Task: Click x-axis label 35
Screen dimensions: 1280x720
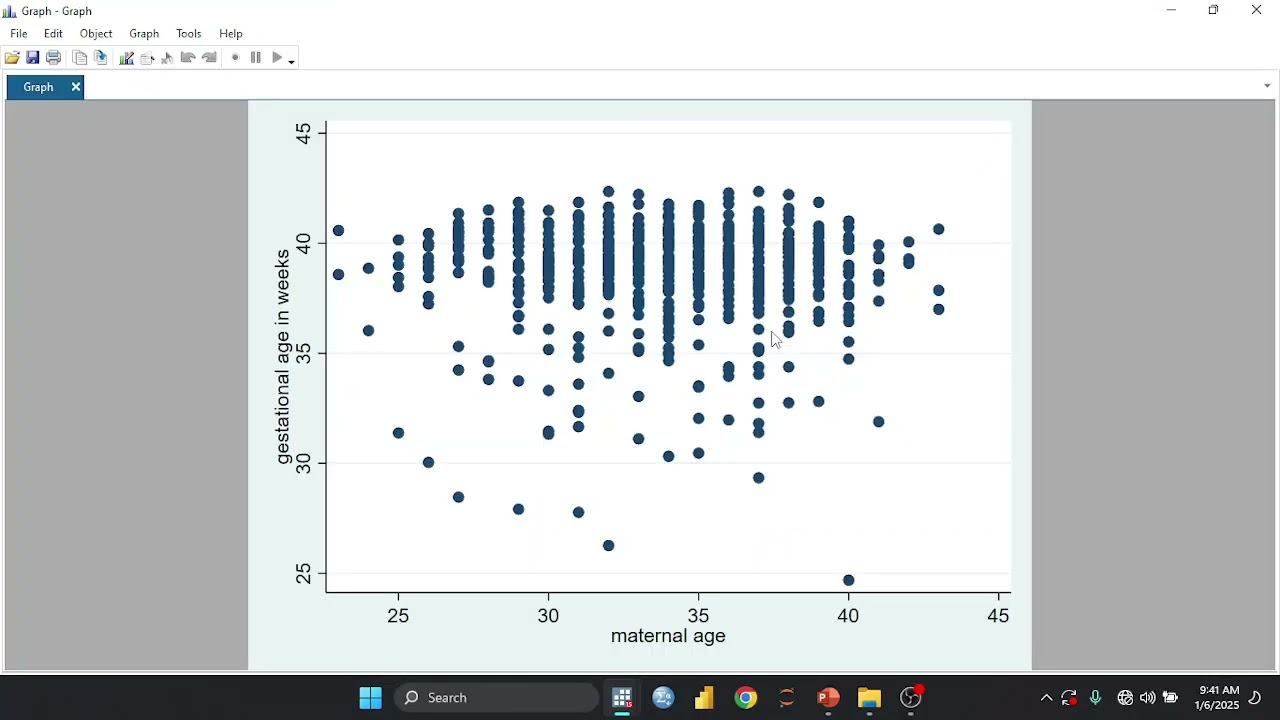Action: (x=698, y=616)
